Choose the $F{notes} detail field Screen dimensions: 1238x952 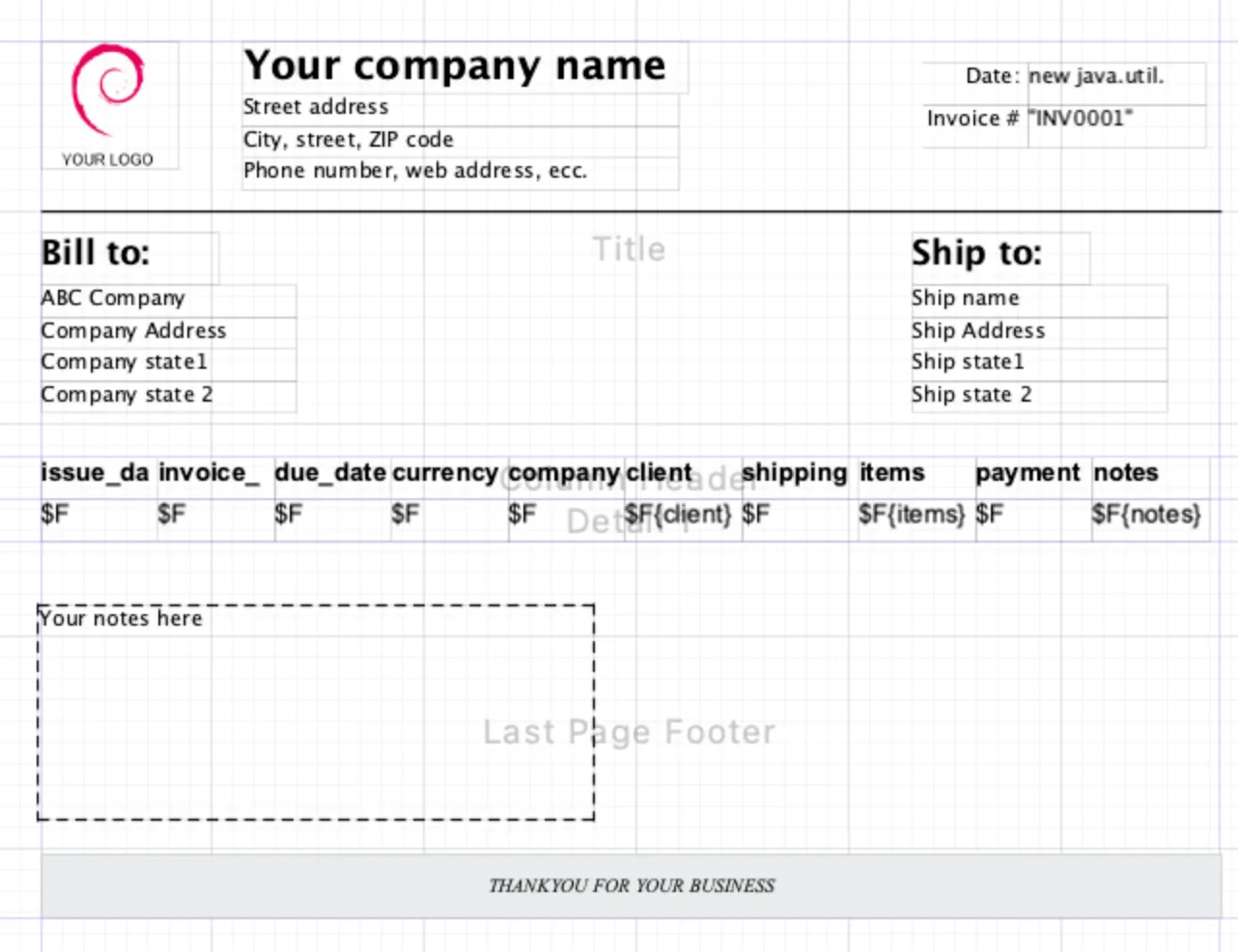click(1146, 515)
